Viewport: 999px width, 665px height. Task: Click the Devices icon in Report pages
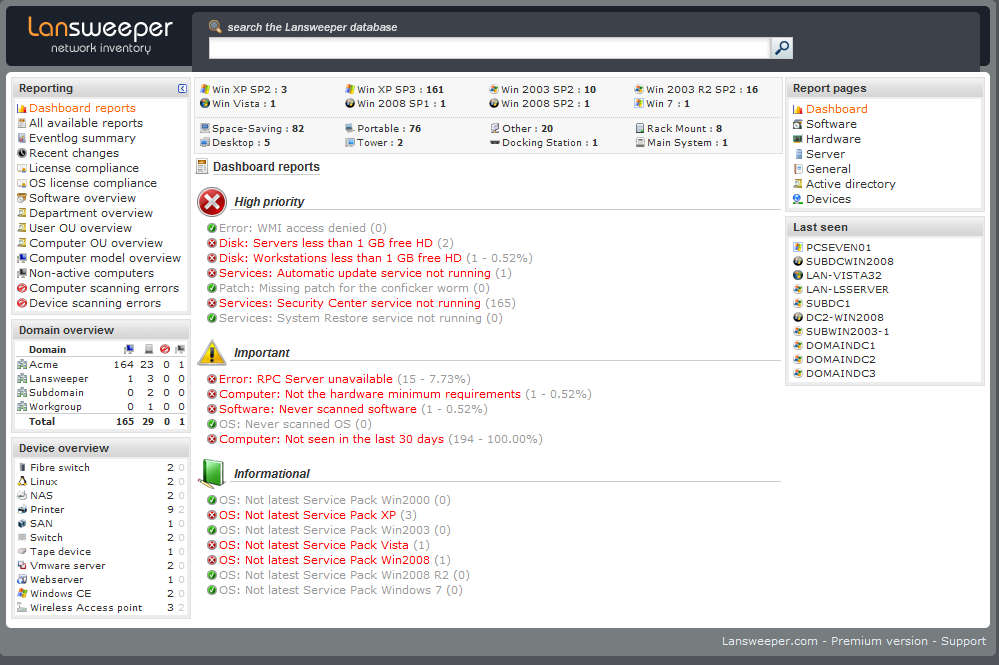(x=798, y=199)
